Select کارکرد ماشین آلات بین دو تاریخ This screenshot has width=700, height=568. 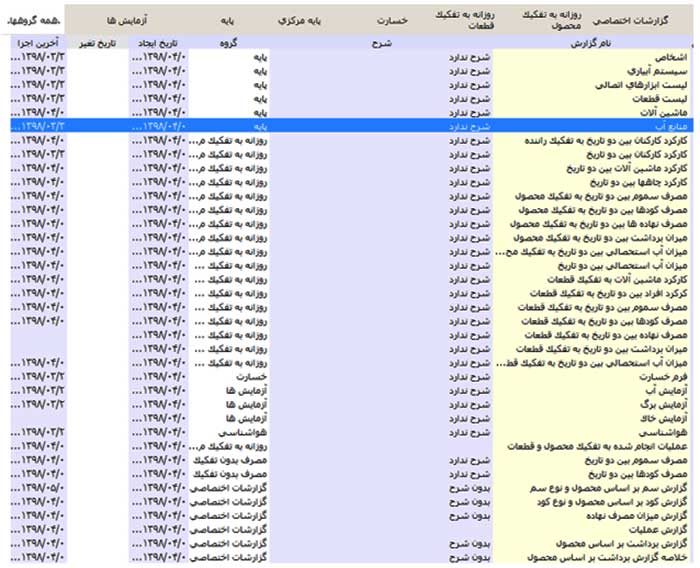[627, 168]
